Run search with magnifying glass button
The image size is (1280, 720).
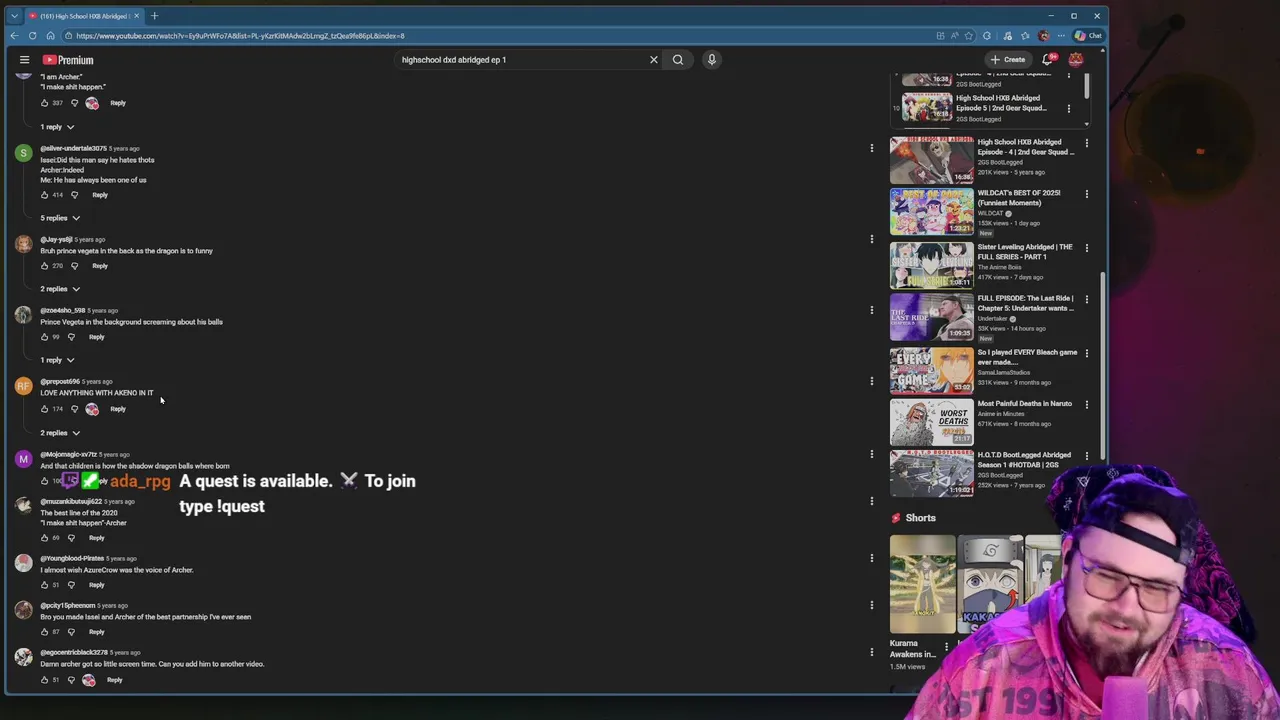(x=678, y=60)
